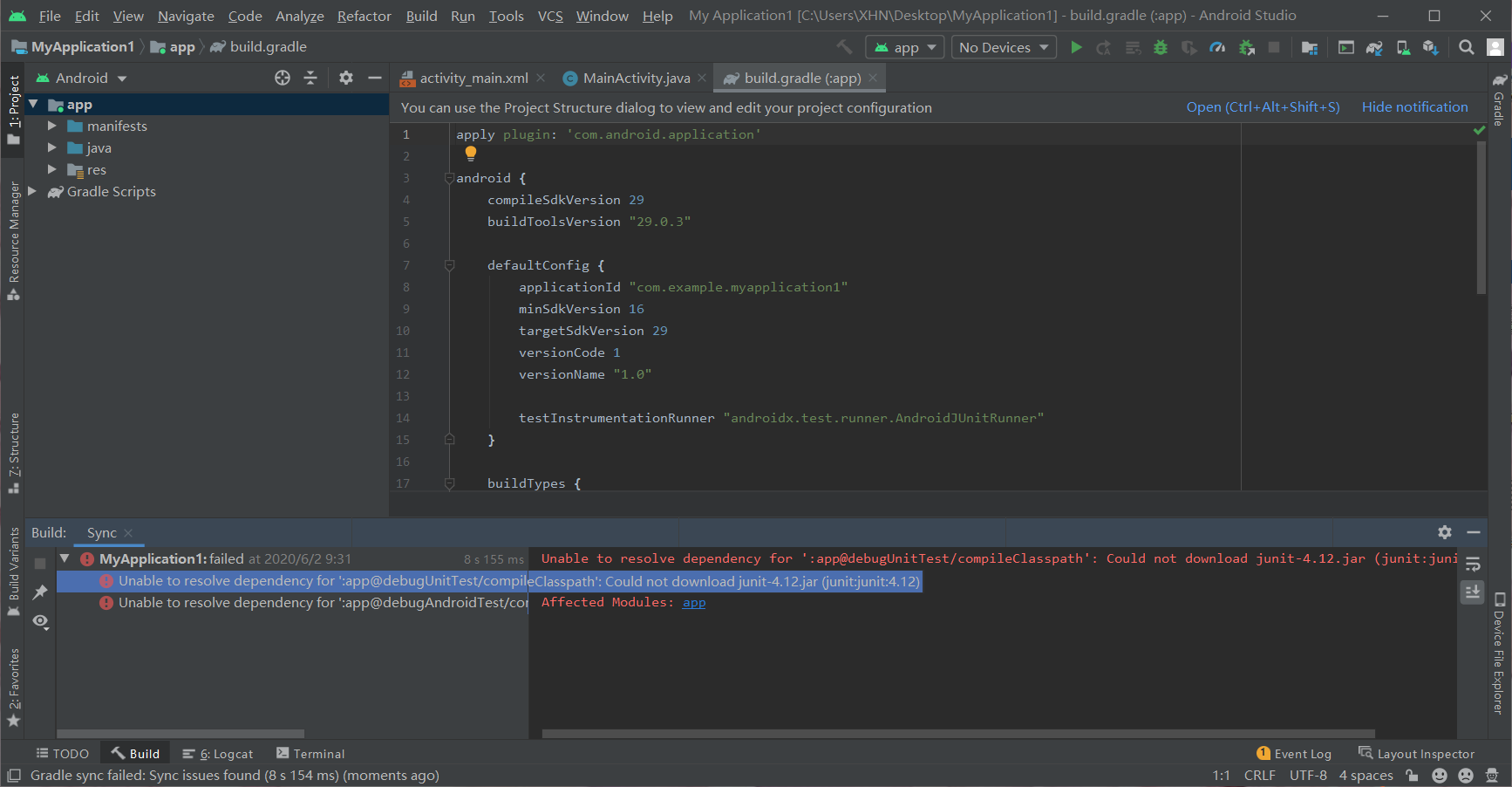1512x787 pixels.
Task: Click Build tree horizontal scrollbar
Action: [x=180, y=734]
